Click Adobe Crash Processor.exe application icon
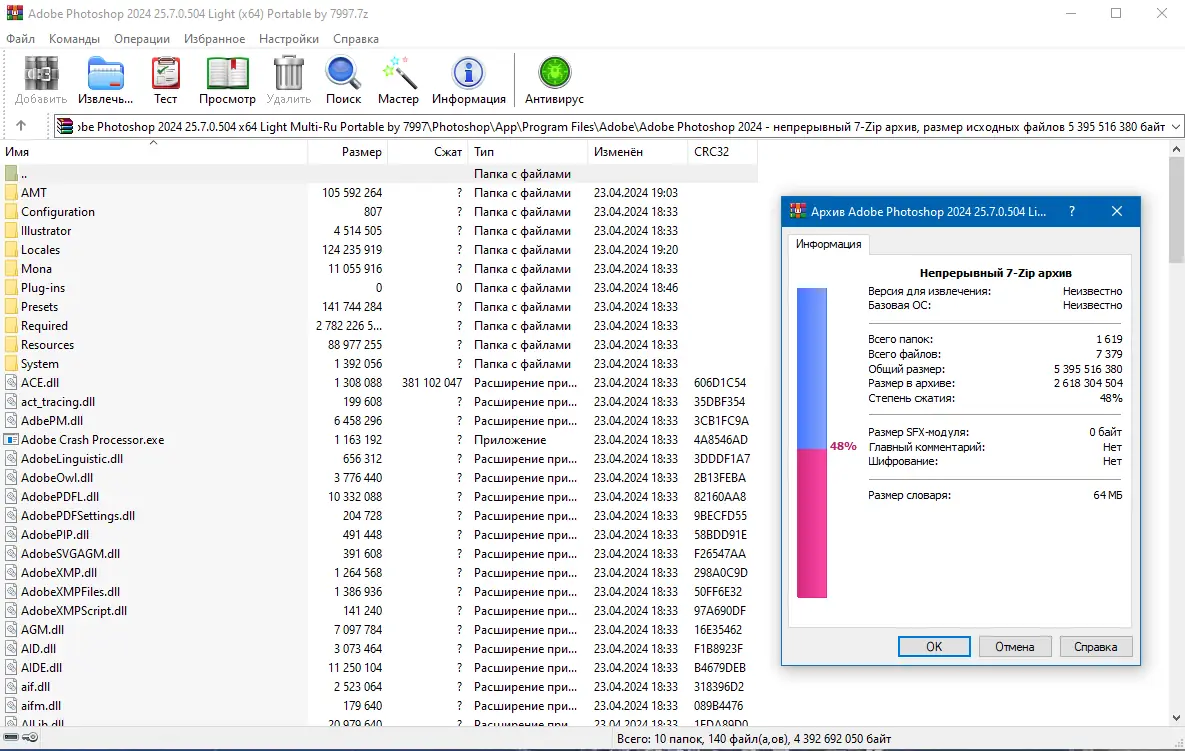Screen dimensions: 1185x751 (x=11, y=440)
